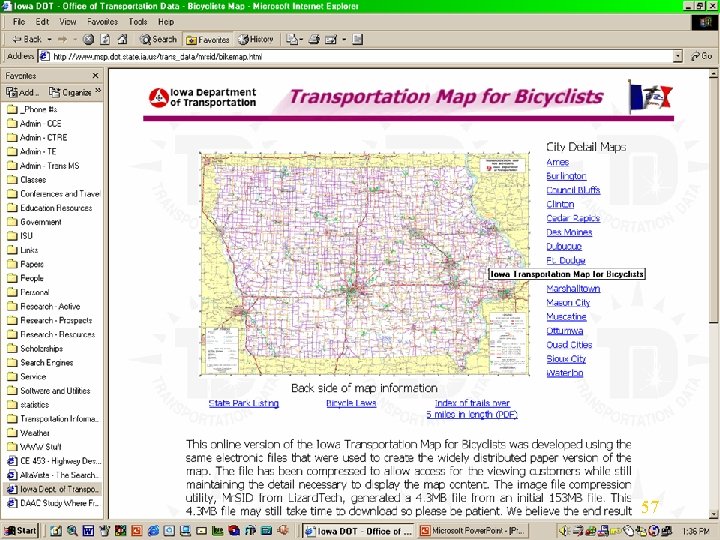Follow the Bicycle Laws link
The height and width of the screenshot is (540, 720).
(x=351, y=403)
